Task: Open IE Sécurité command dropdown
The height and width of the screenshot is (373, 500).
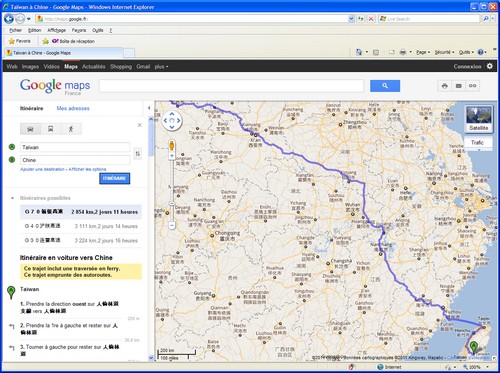Action: 444,52
